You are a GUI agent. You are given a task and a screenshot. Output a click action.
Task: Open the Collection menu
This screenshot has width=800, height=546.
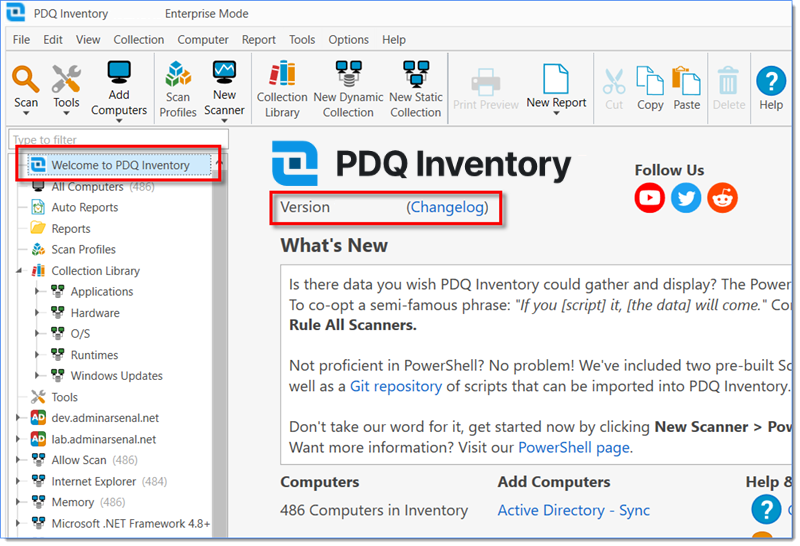138,40
